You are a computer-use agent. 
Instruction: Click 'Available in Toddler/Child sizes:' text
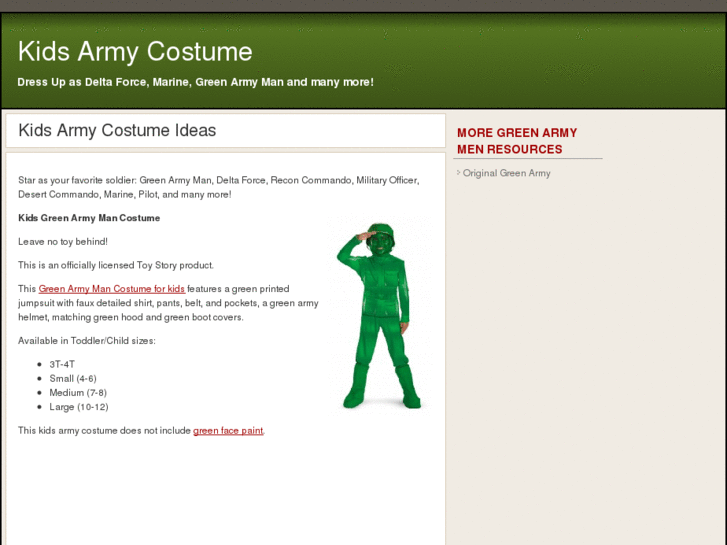pyautogui.click(x=87, y=341)
